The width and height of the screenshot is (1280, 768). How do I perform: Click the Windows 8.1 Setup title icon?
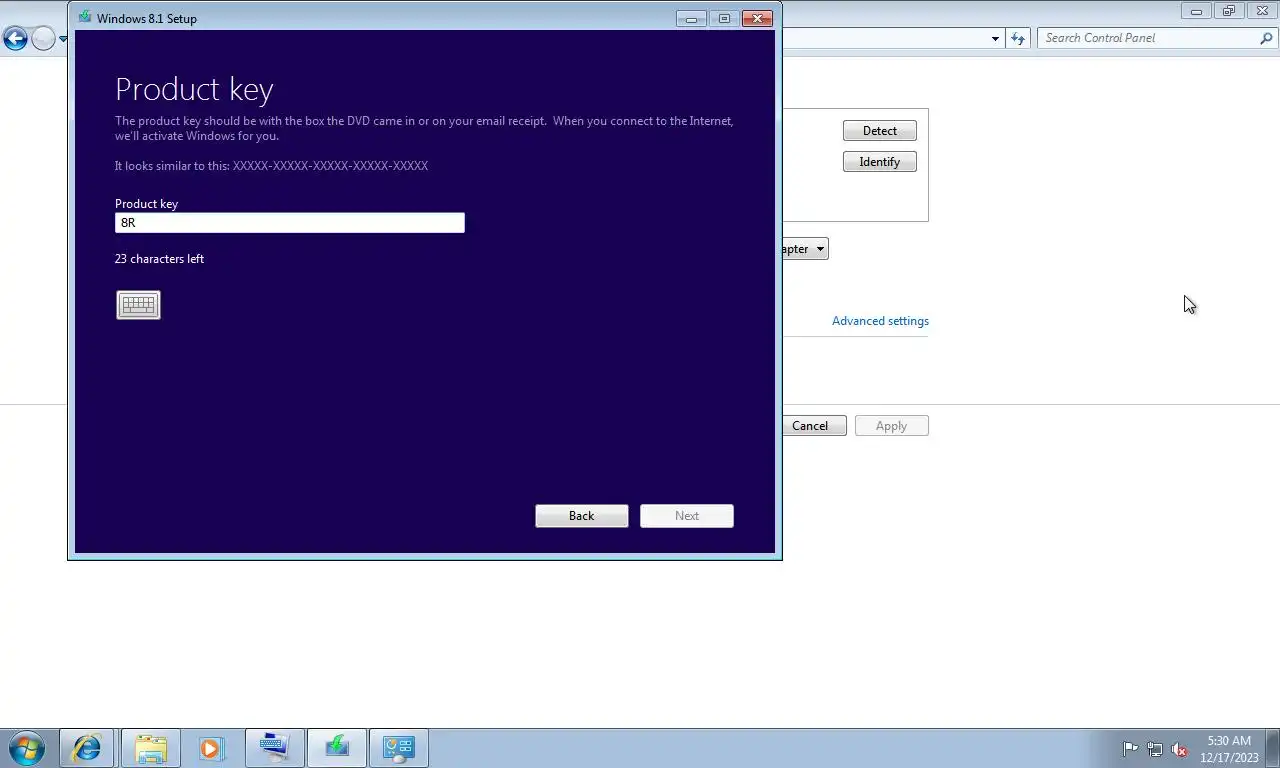(x=85, y=18)
